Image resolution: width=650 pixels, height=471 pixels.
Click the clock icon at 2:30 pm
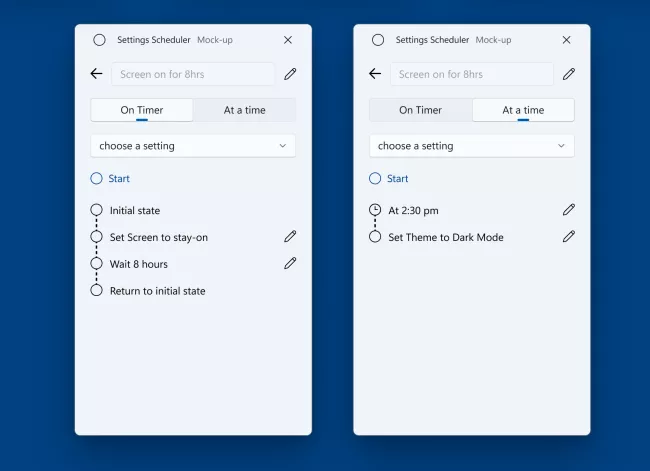pos(375,210)
